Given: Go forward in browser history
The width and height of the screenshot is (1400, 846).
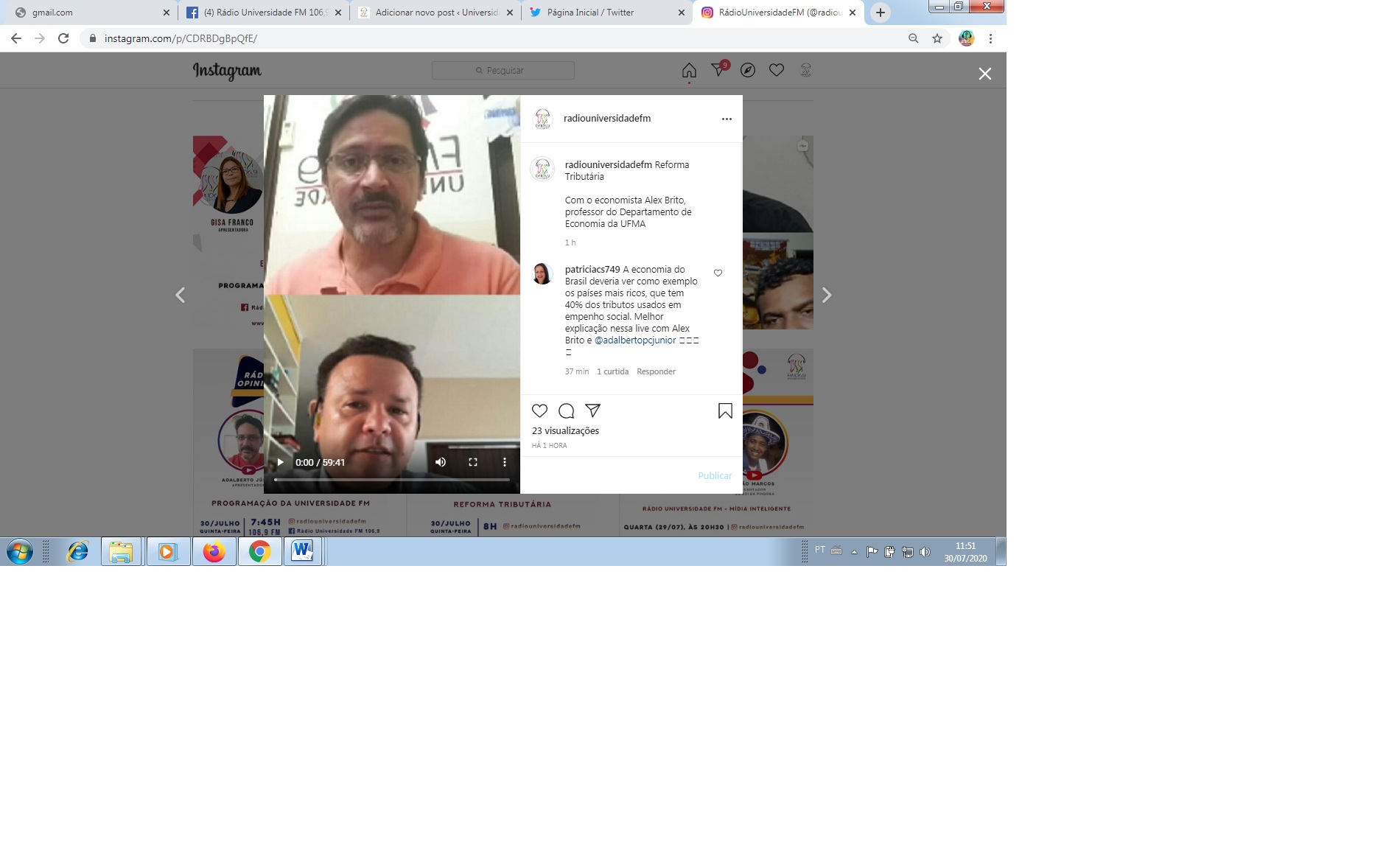Looking at the screenshot, I should 40,38.
